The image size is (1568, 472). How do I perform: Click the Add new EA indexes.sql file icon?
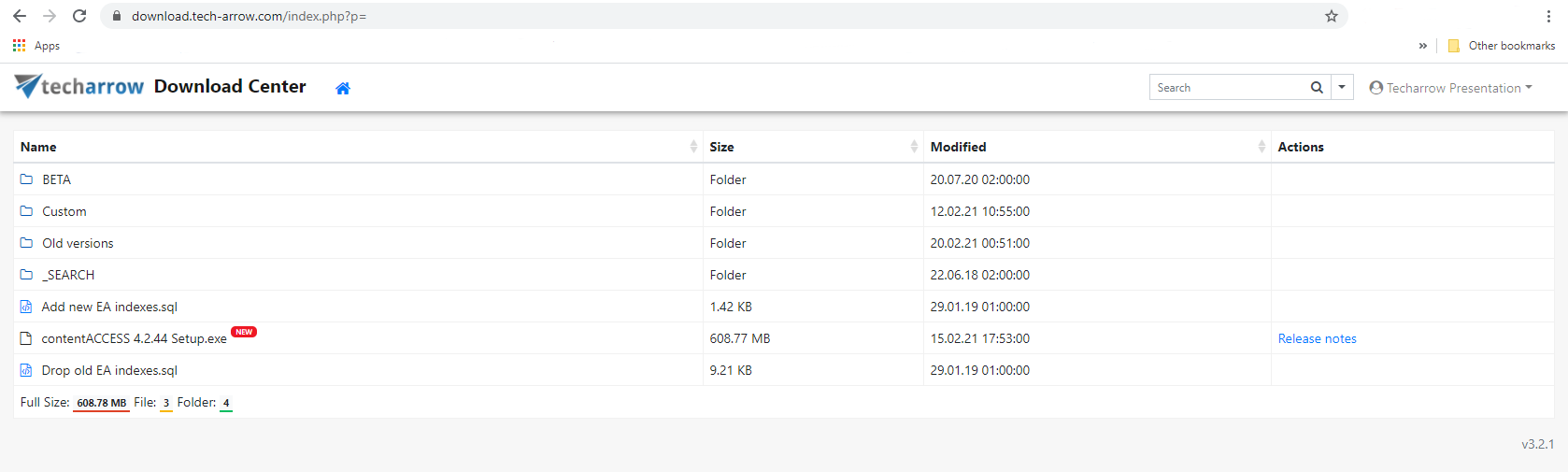point(26,307)
